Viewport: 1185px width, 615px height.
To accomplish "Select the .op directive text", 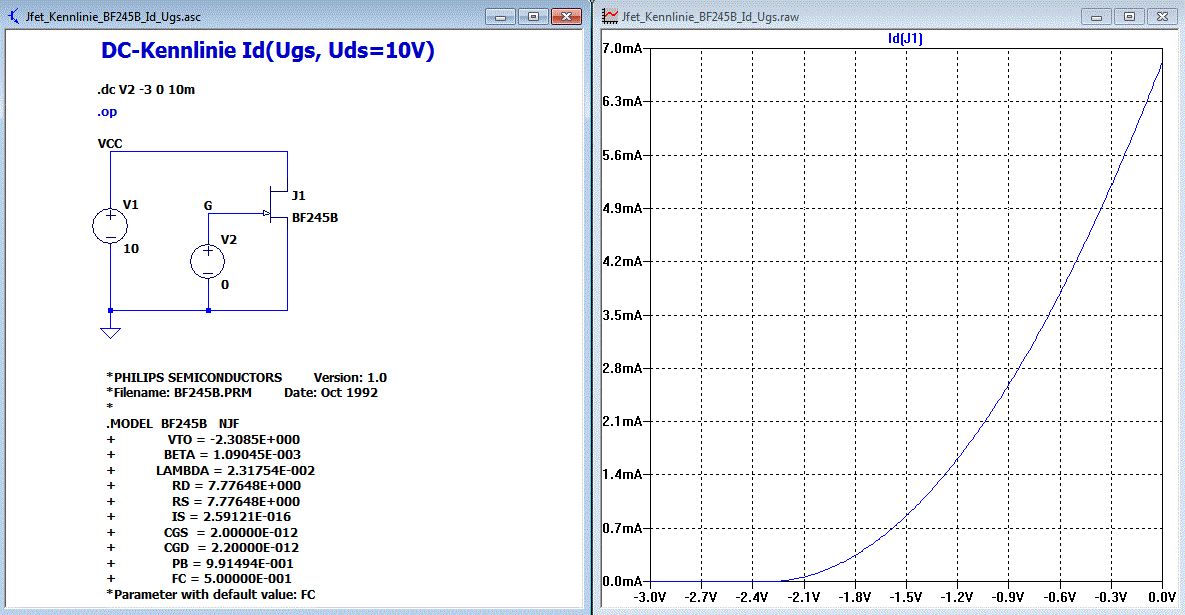I will [x=108, y=112].
